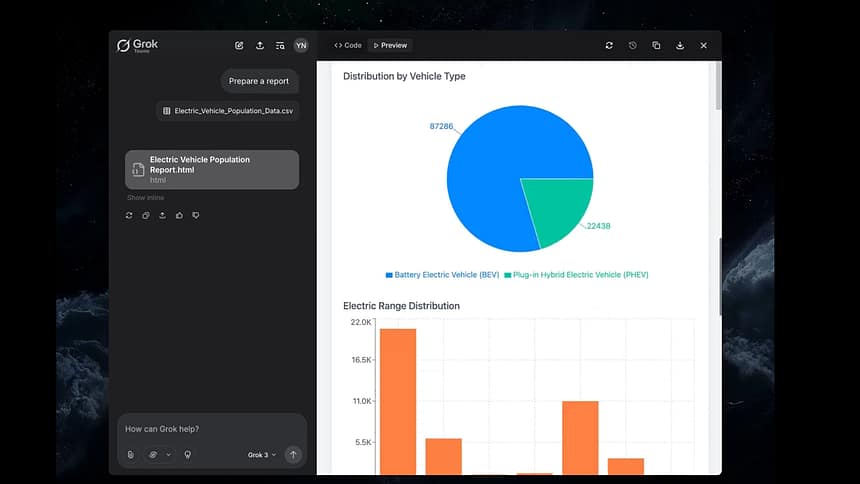Attach a file with paperclip icon
Screen dimensions: 860x484
(x=130, y=455)
